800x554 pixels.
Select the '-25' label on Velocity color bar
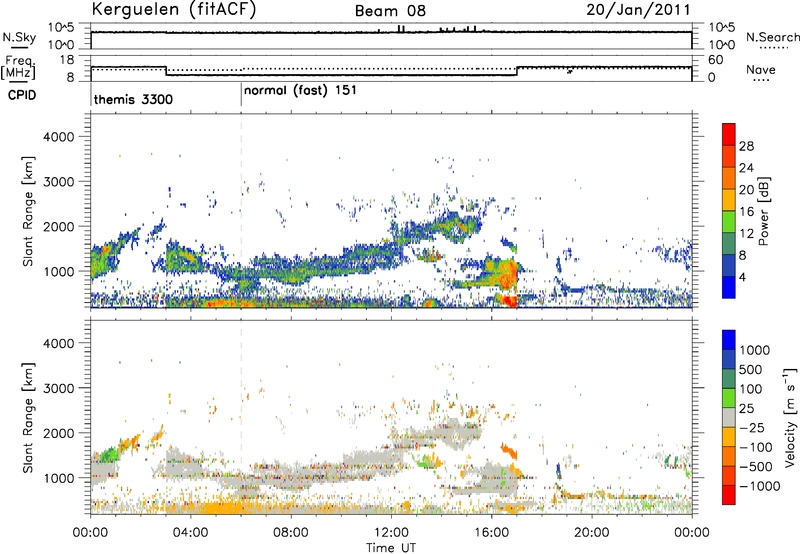[x=751, y=427]
